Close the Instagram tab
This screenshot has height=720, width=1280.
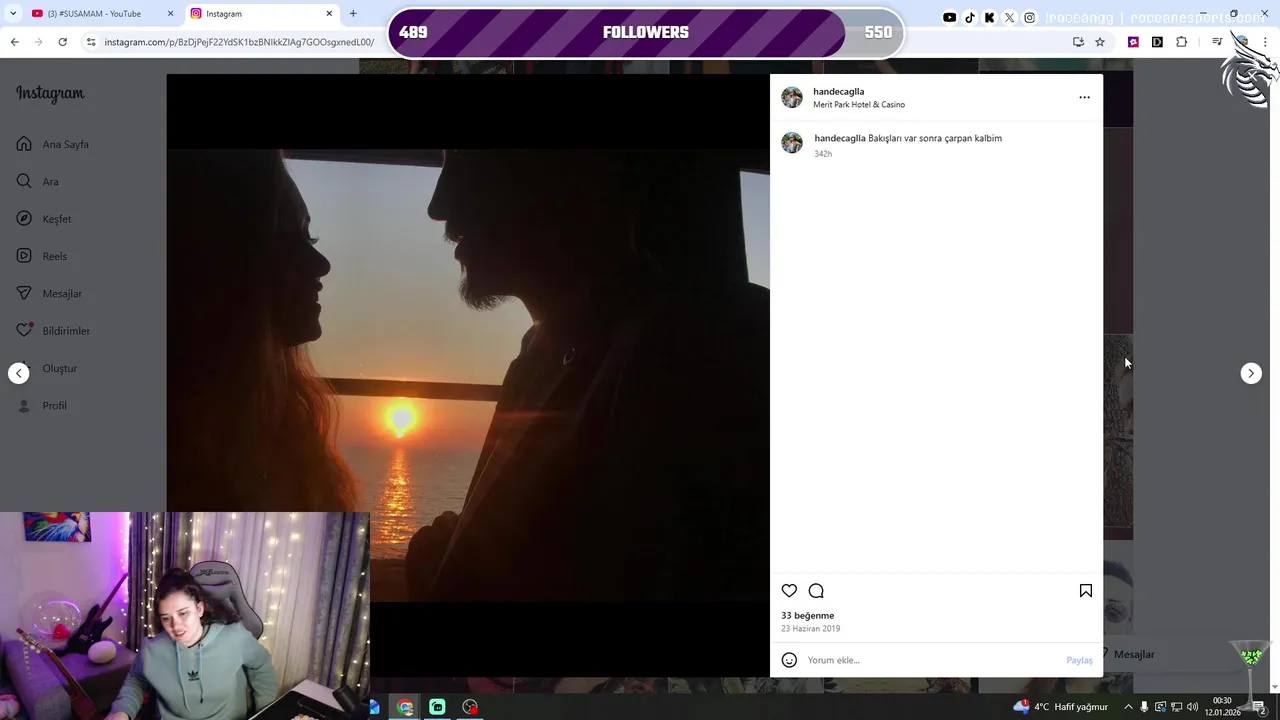click(x=329, y=14)
